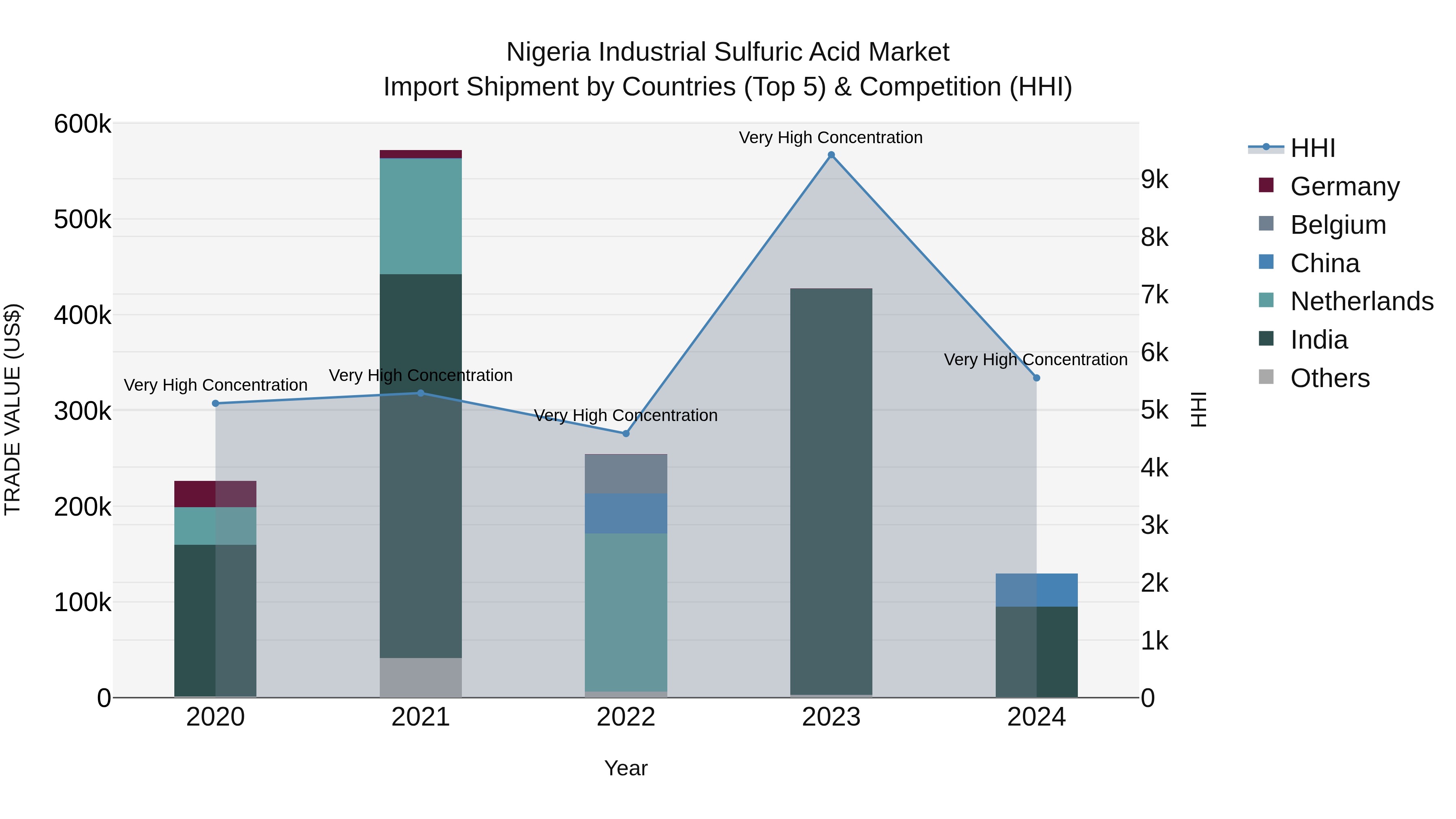Click the Others segment of the 2021 bar
Viewport: 1456px width, 819px height.
421,678
